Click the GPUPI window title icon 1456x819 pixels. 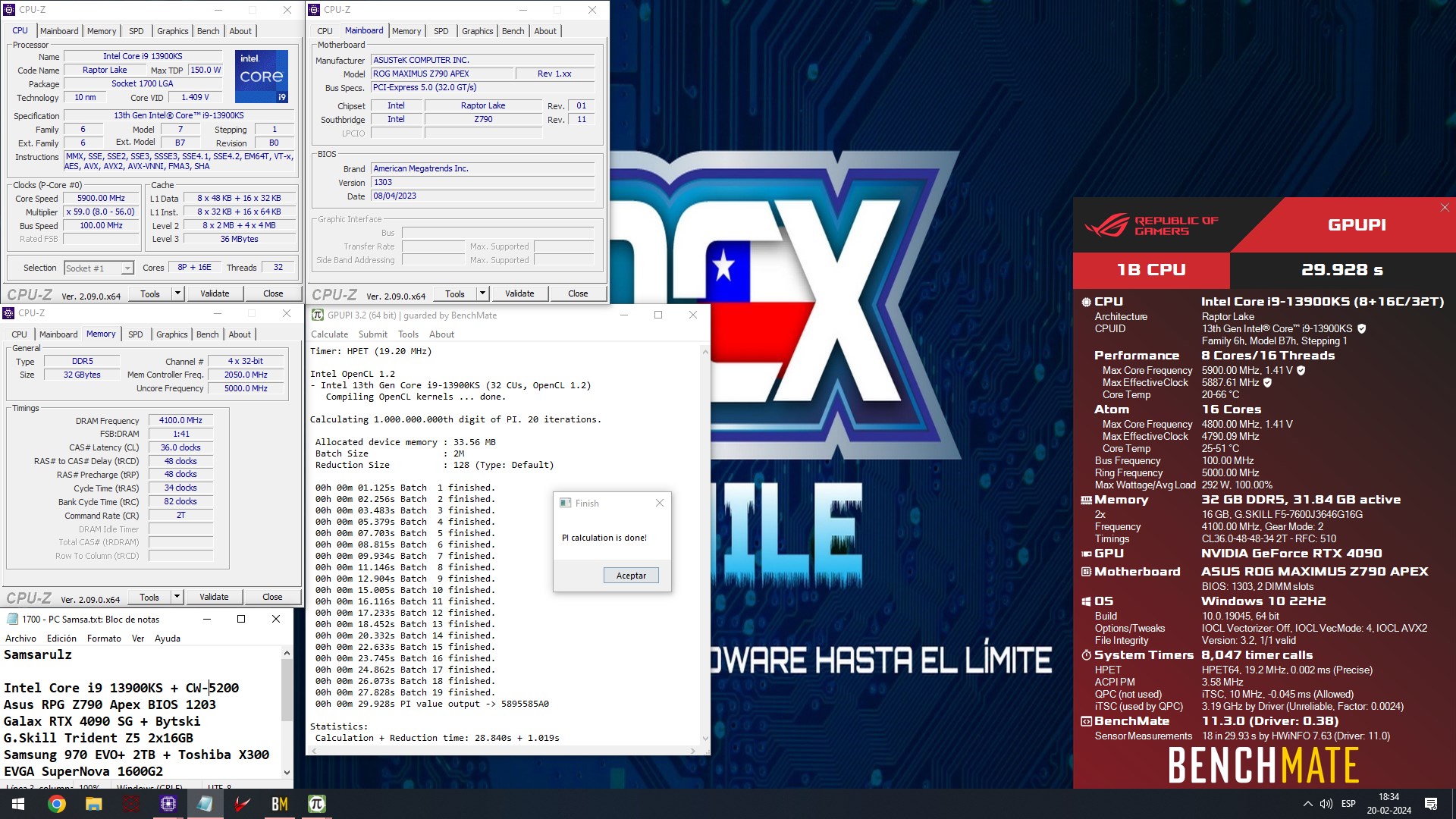pos(318,315)
